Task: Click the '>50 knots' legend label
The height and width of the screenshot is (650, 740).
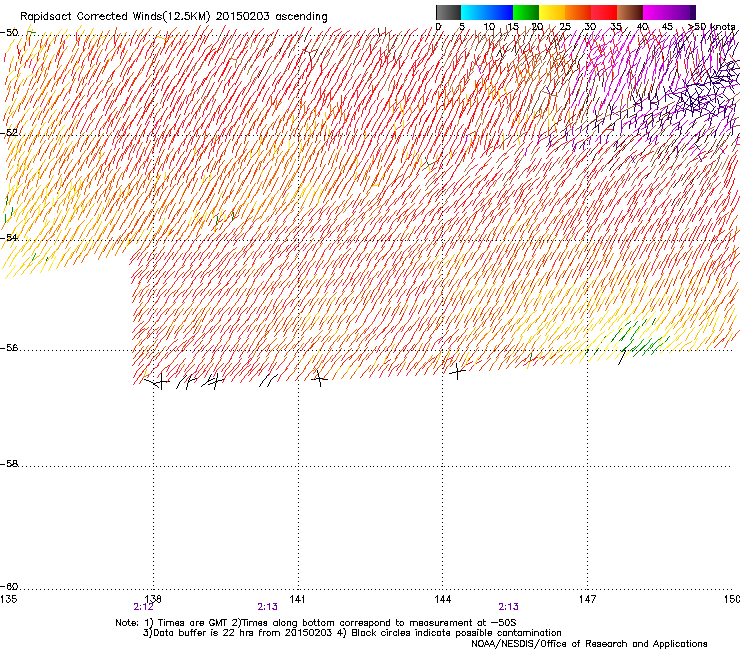Action: tap(711, 26)
